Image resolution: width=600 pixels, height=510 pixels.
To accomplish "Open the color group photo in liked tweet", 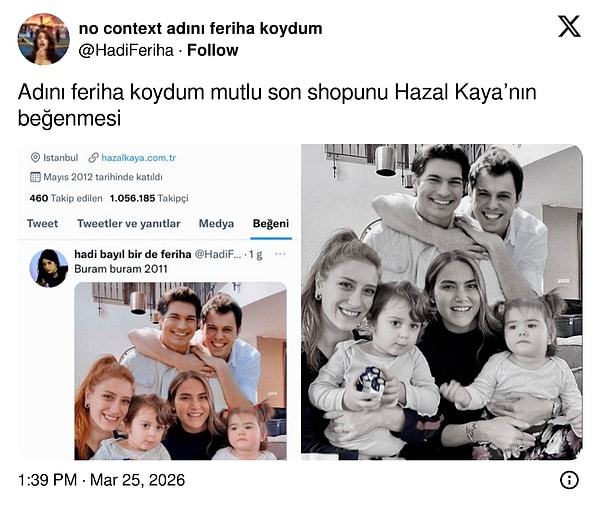I will [180, 371].
